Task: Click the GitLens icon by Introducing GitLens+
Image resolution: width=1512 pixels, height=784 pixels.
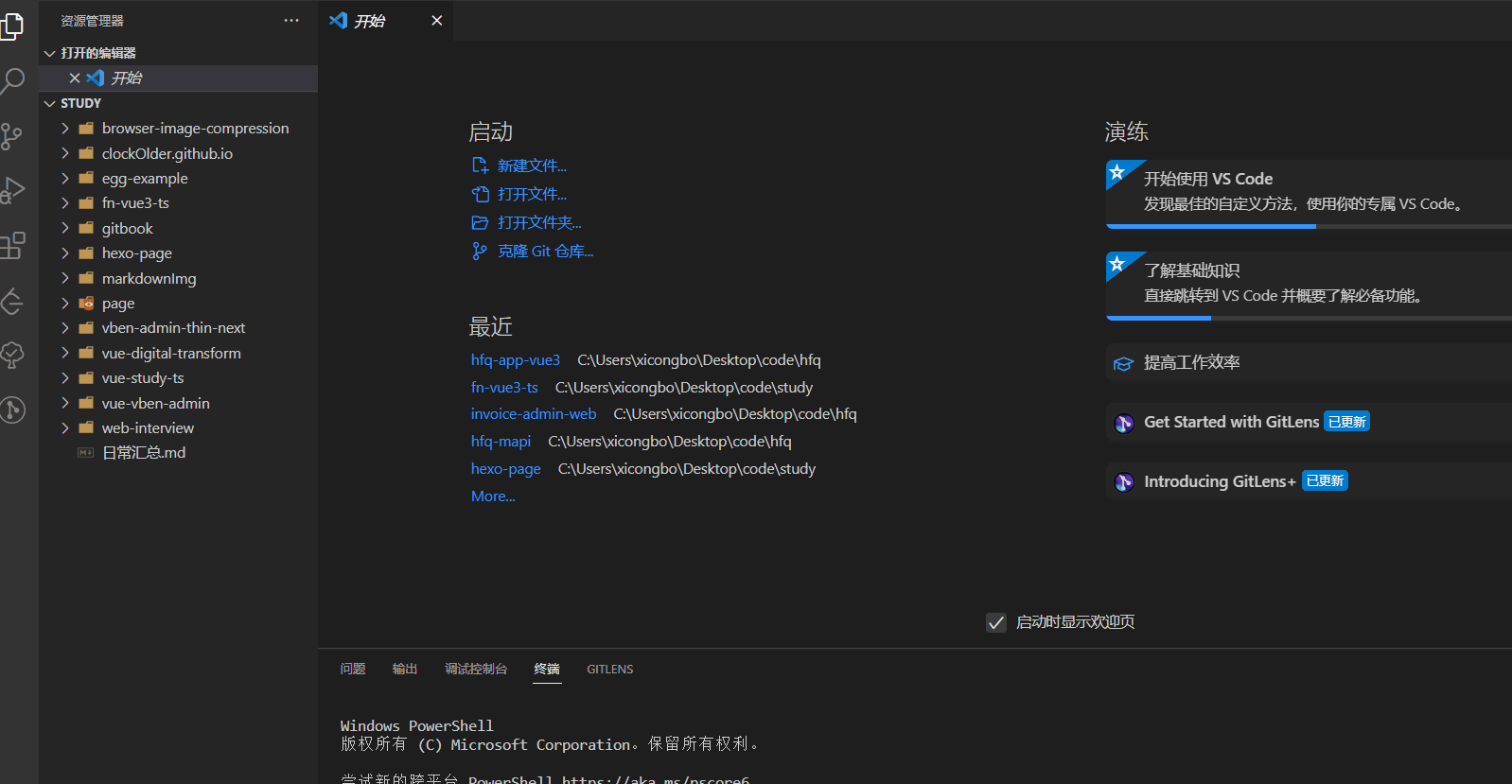Action: pos(1124,482)
